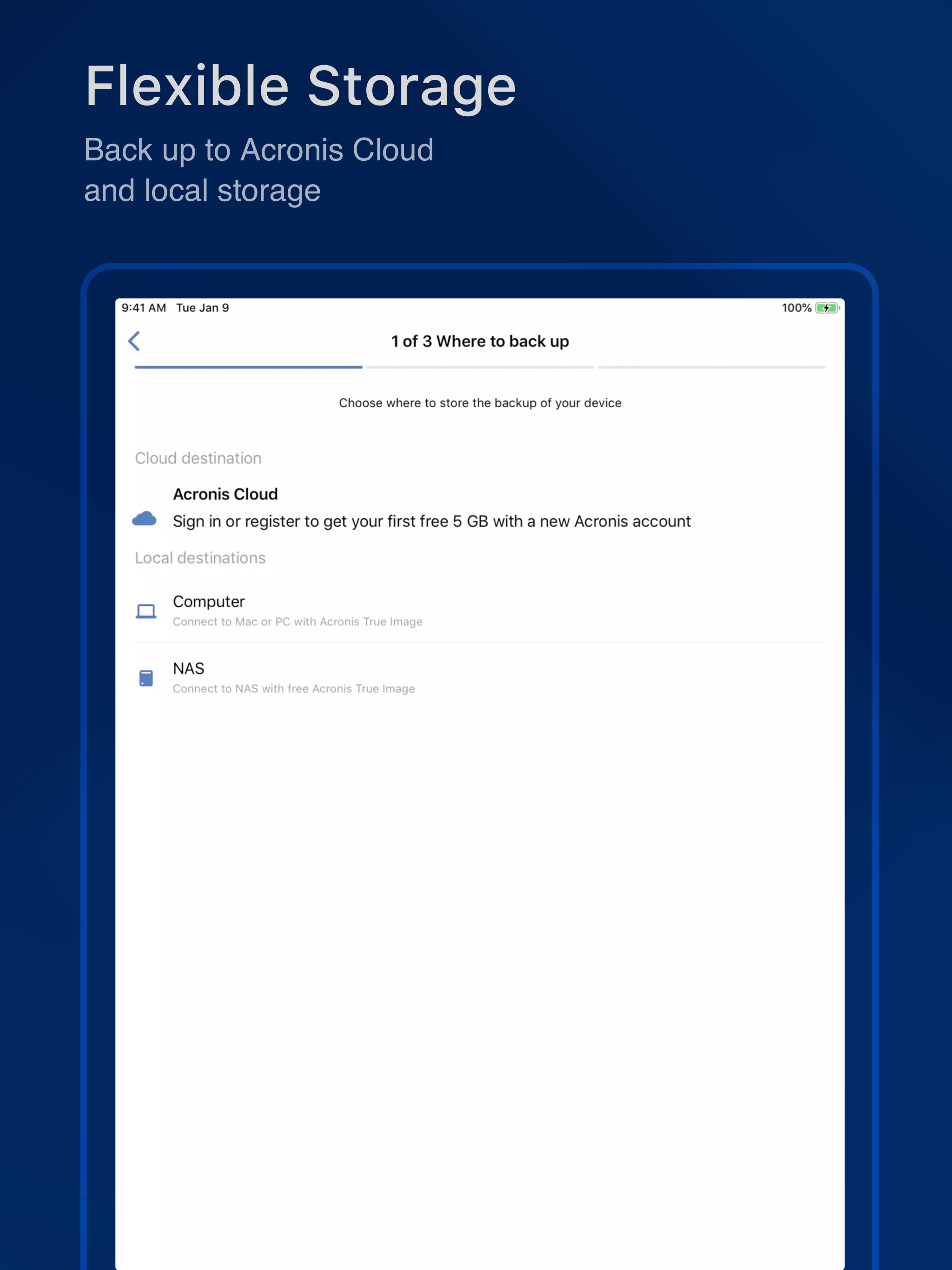The height and width of the screenshot is (1270, 952).
Task: Click second progress step bar segment
Action: [x=480, y=367]
